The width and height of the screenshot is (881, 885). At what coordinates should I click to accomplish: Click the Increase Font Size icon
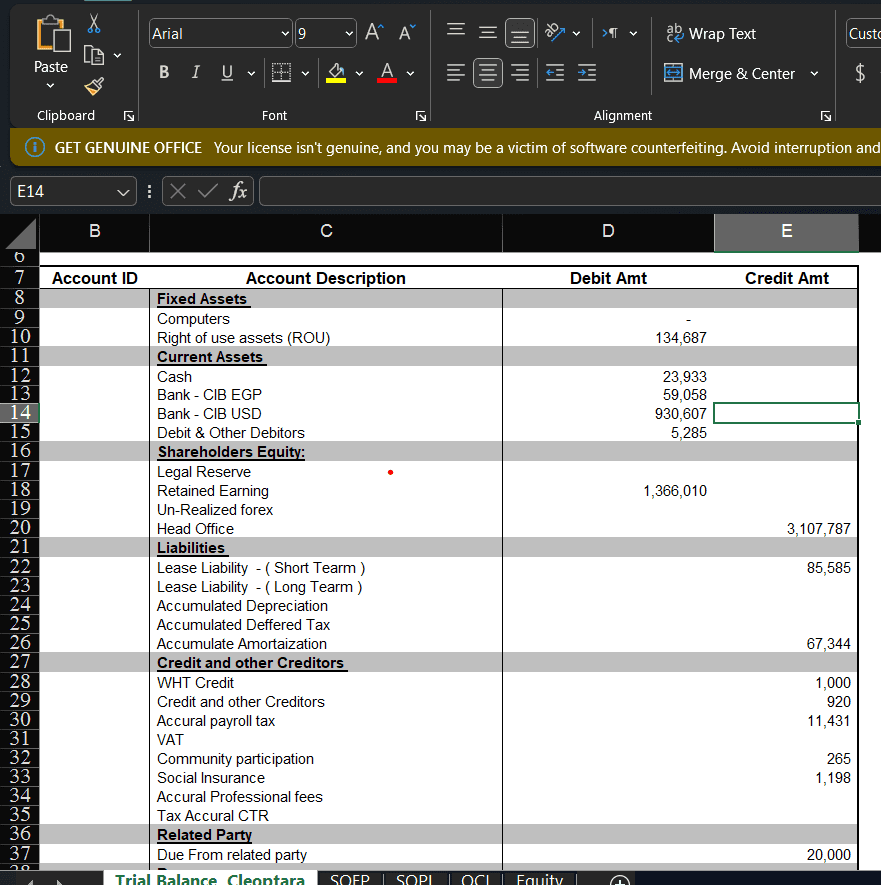coord(373,33)
